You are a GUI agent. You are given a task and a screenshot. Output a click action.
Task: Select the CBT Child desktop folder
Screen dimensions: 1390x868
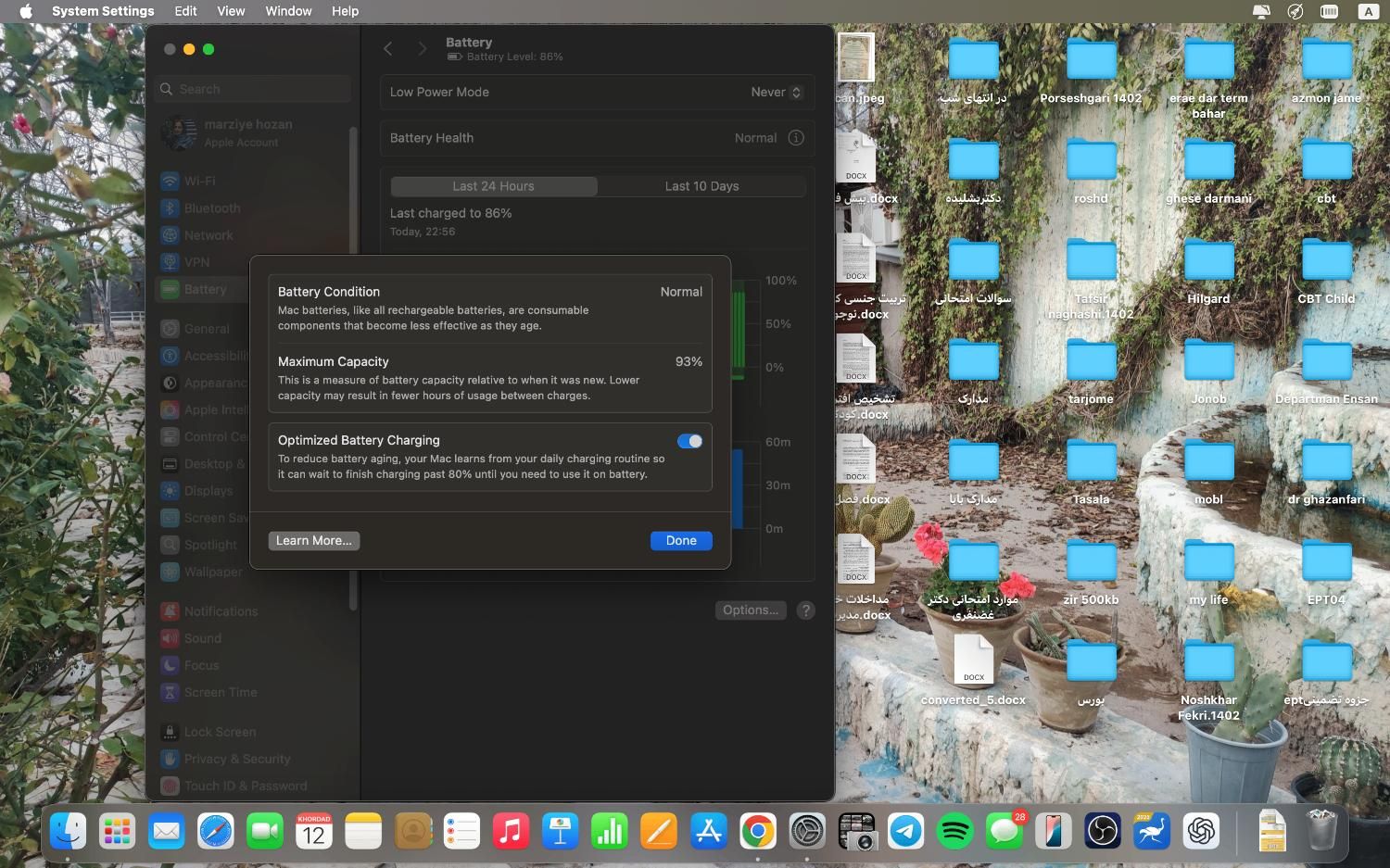point(1326,271)
